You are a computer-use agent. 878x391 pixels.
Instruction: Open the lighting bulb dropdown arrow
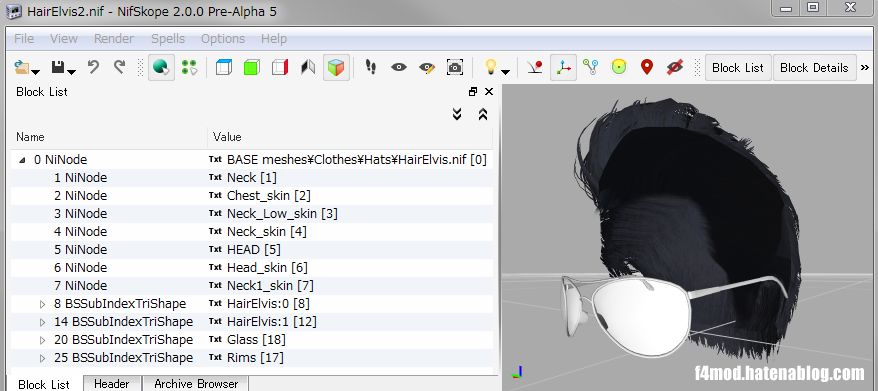coord(505,71)
